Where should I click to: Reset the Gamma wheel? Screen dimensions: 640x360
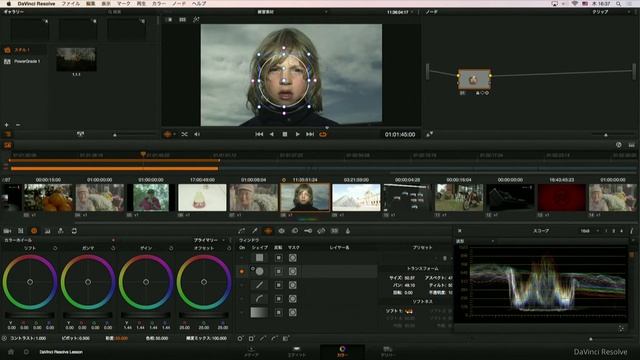pos(113,248)
